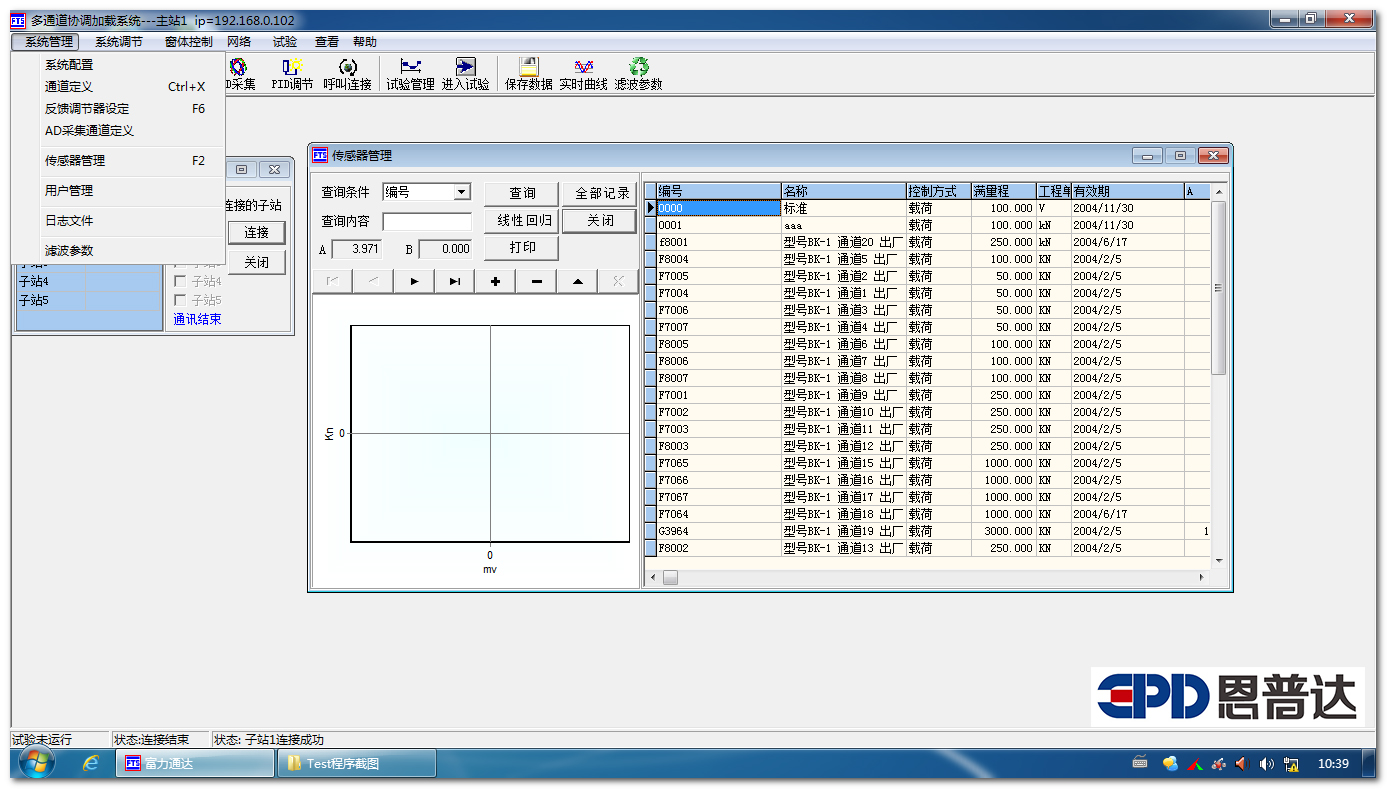This screenshot has height=789, width=1387.
Task: Click the 线性回归 button
Action: tap(522, 221)
